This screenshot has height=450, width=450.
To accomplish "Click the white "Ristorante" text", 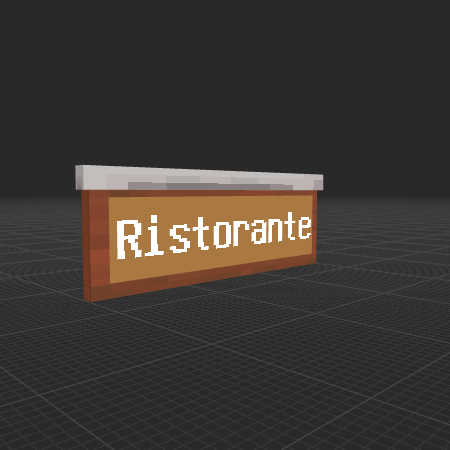I will [214, 236].
